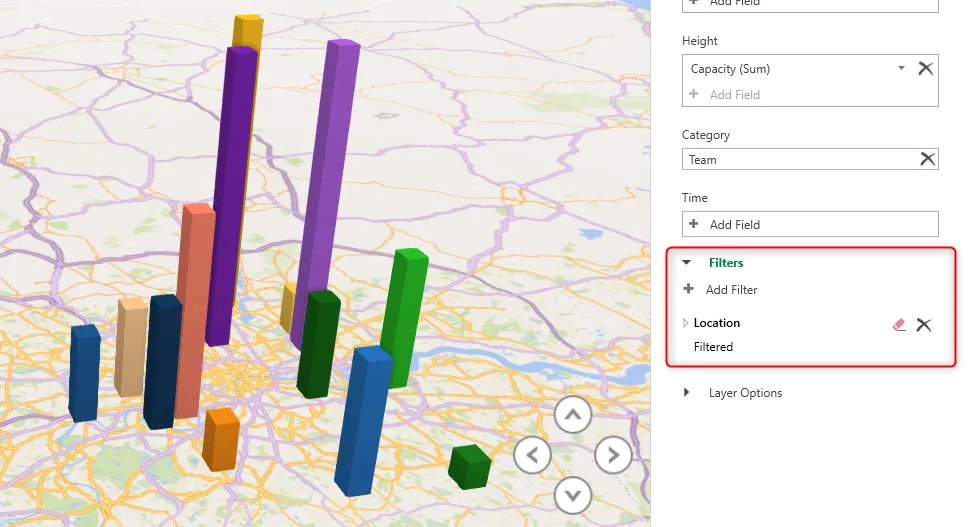Image resolution: width=974 pixels, height=527 pixels.
Task: Remove the Team category field
Action: [927, 159]
